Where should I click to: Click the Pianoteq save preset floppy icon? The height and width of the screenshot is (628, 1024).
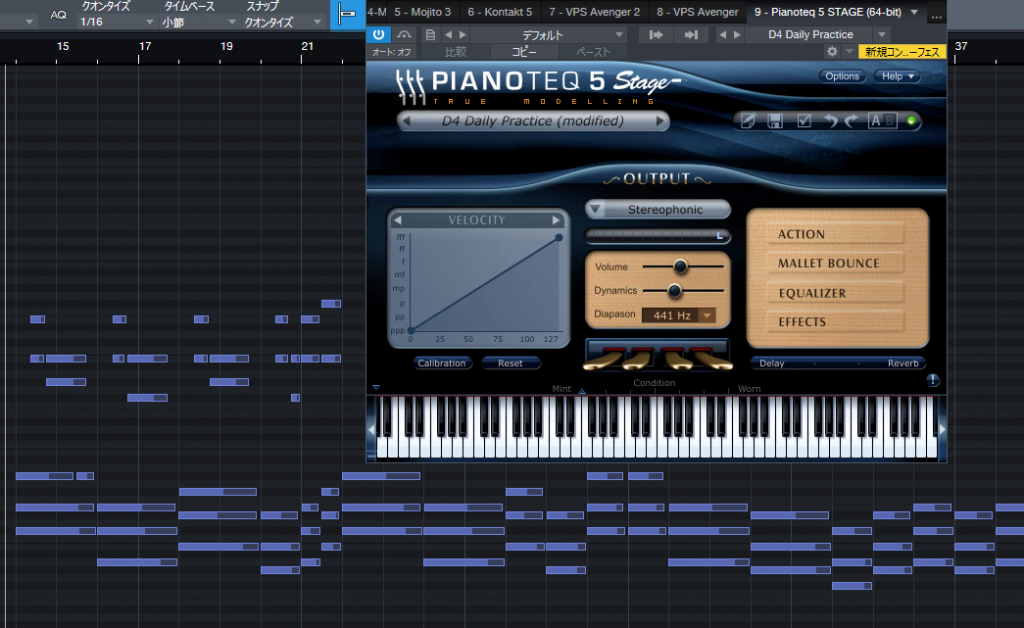[775, 121]
